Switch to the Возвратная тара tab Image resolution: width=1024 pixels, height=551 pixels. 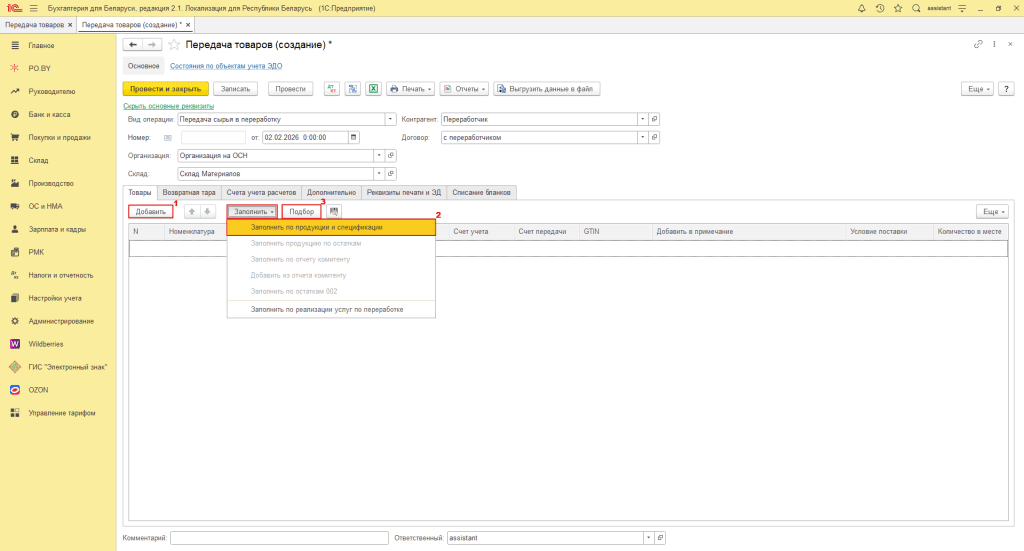(x=189, y=192)
